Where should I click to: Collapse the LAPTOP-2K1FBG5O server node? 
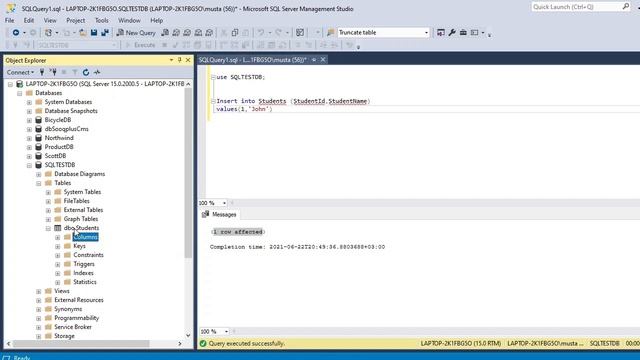point(10,84)
